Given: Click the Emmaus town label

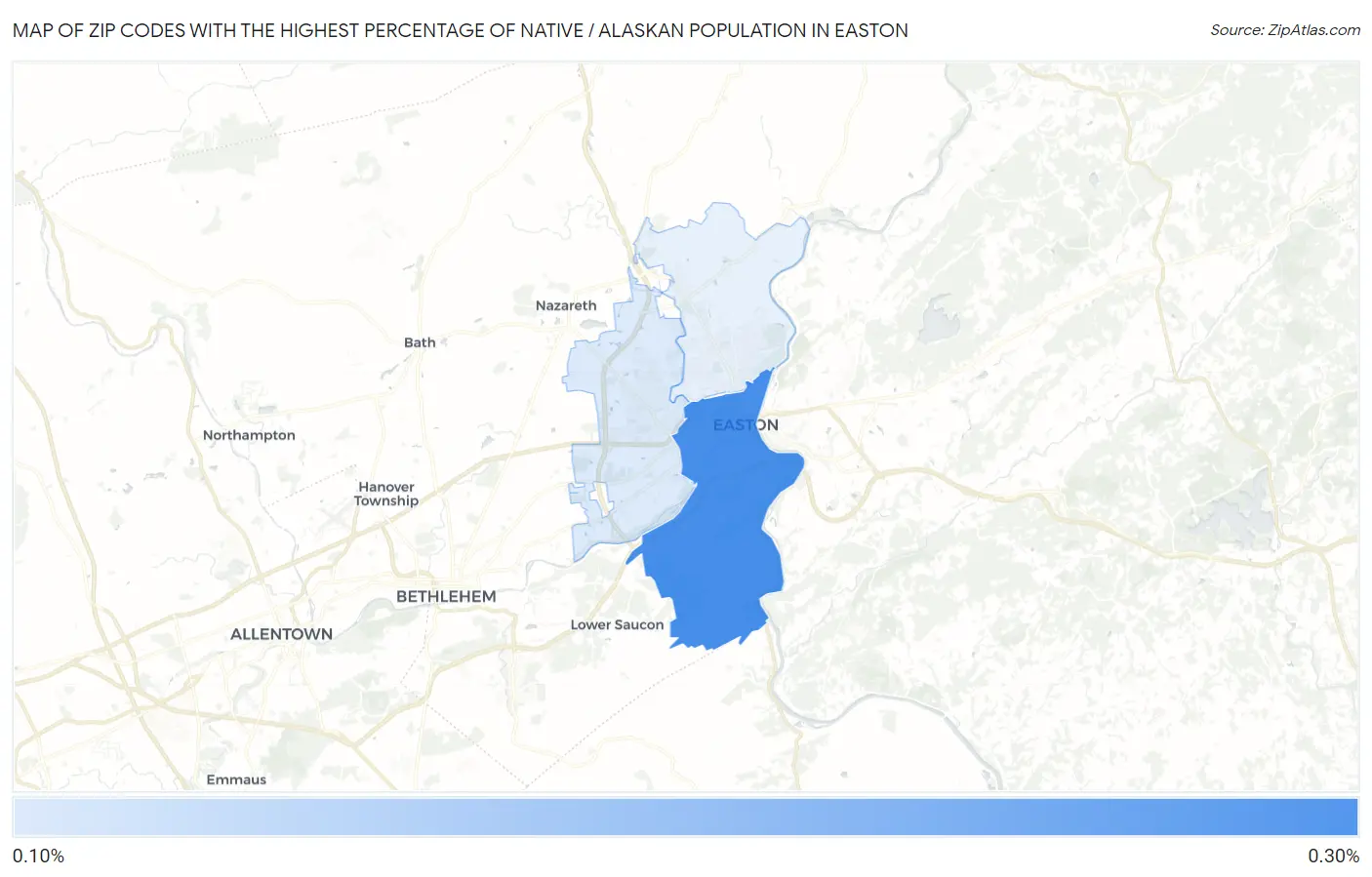Looking at the screenshot, I should tap(236, 779).
